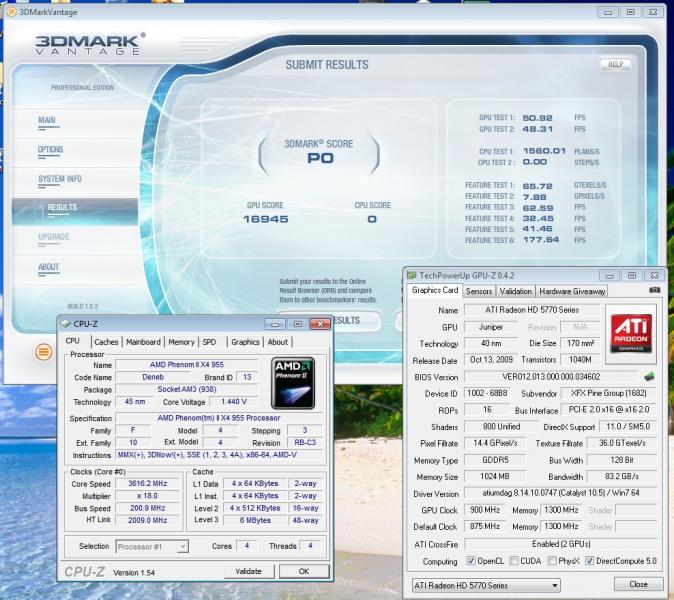Click the AMD Phenom II logo in CPU-Z
The width and height of the screenshot is (674, 600).
click(293, 383)
